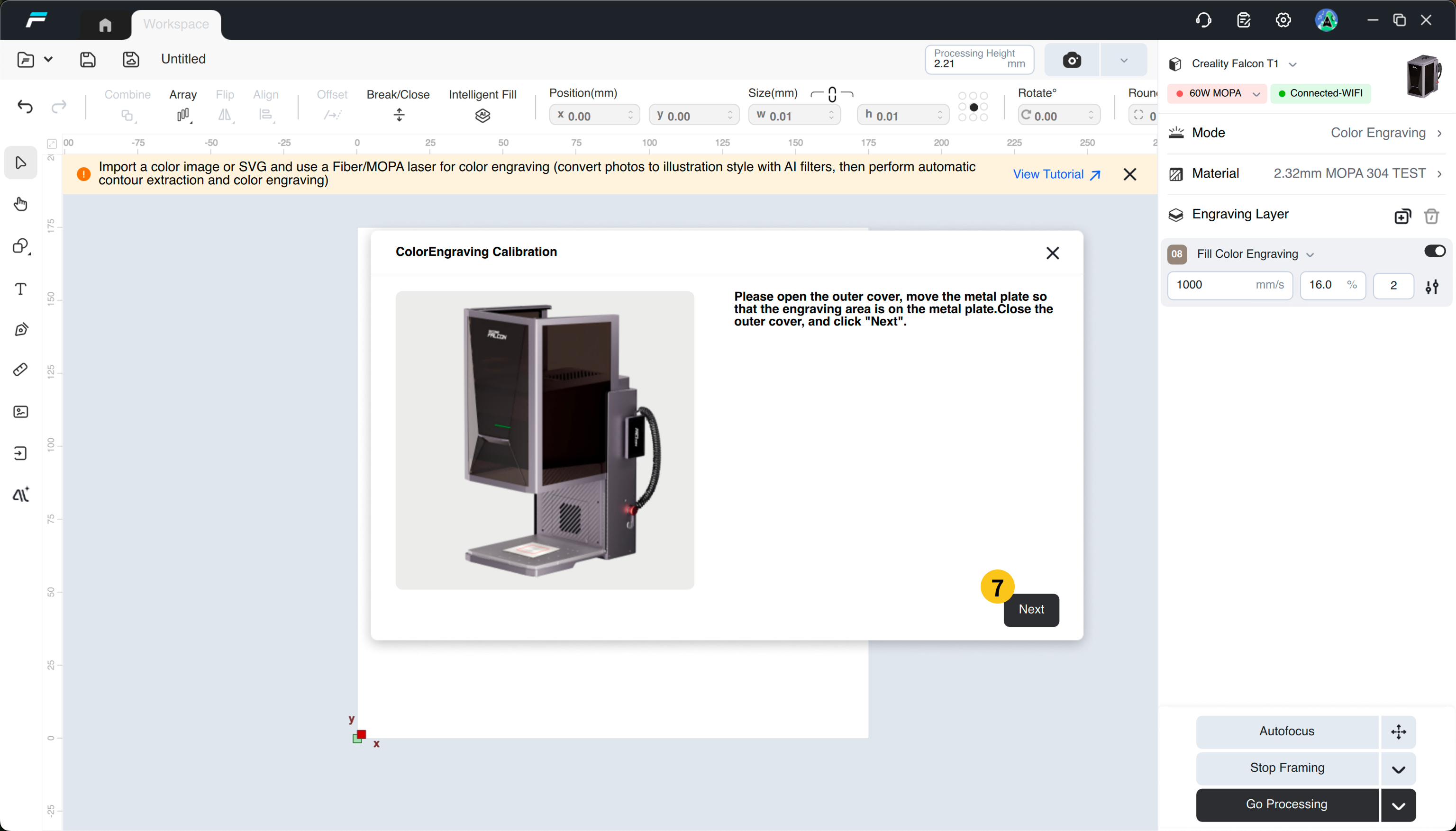Image resolution: width=1456 pixels, height=831 pixels.
Task: Open the Combine tool
Action: (127, 106)
